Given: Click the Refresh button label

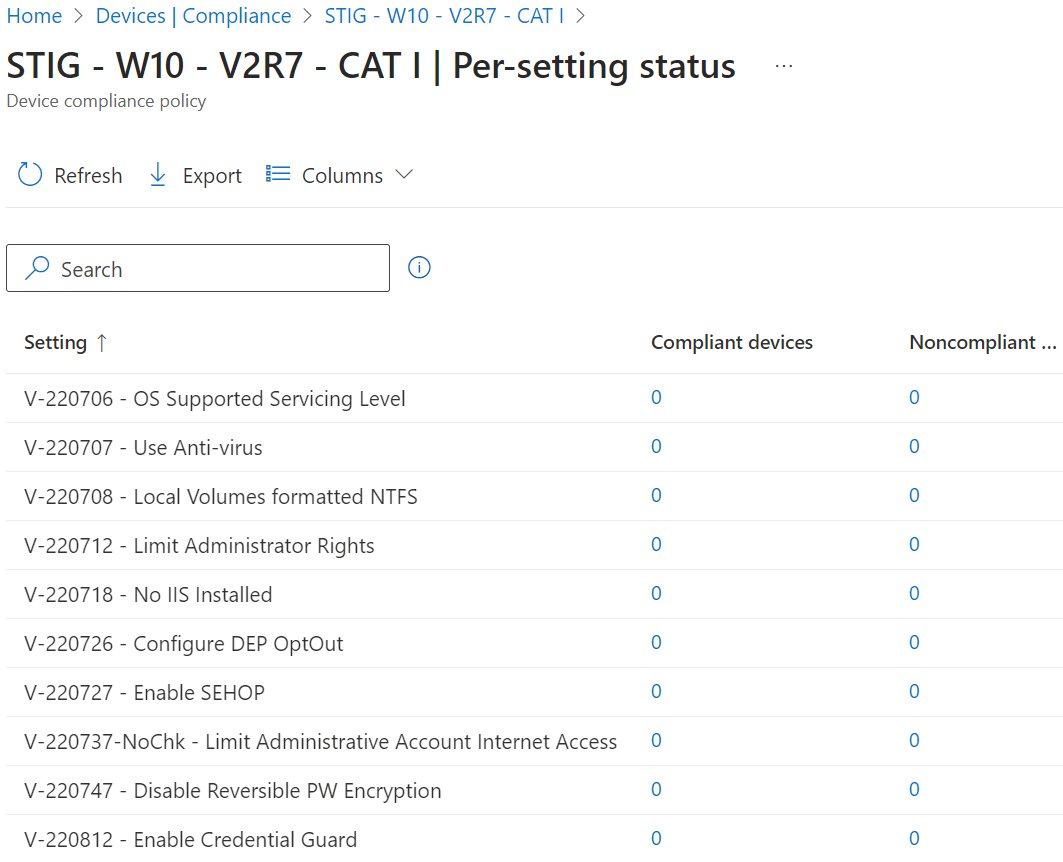Looking at the screenshot, I should [88, 176].
